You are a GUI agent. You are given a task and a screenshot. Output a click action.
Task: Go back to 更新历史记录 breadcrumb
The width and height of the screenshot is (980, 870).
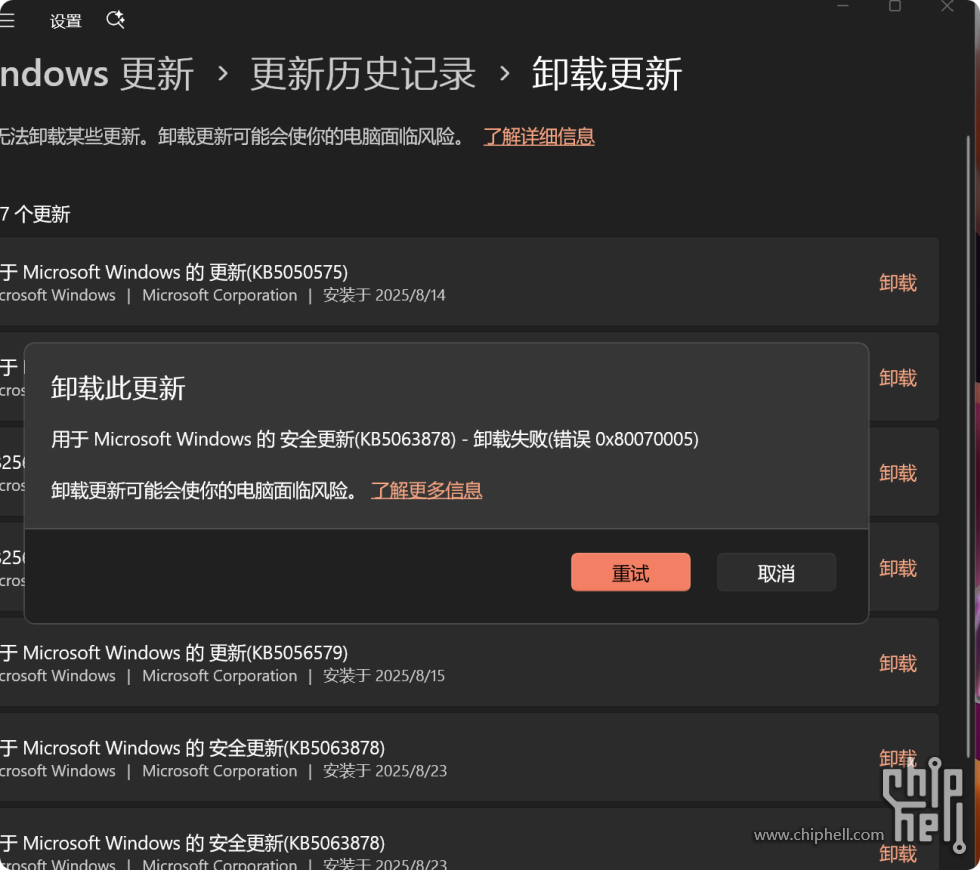(x=363, y=74)
